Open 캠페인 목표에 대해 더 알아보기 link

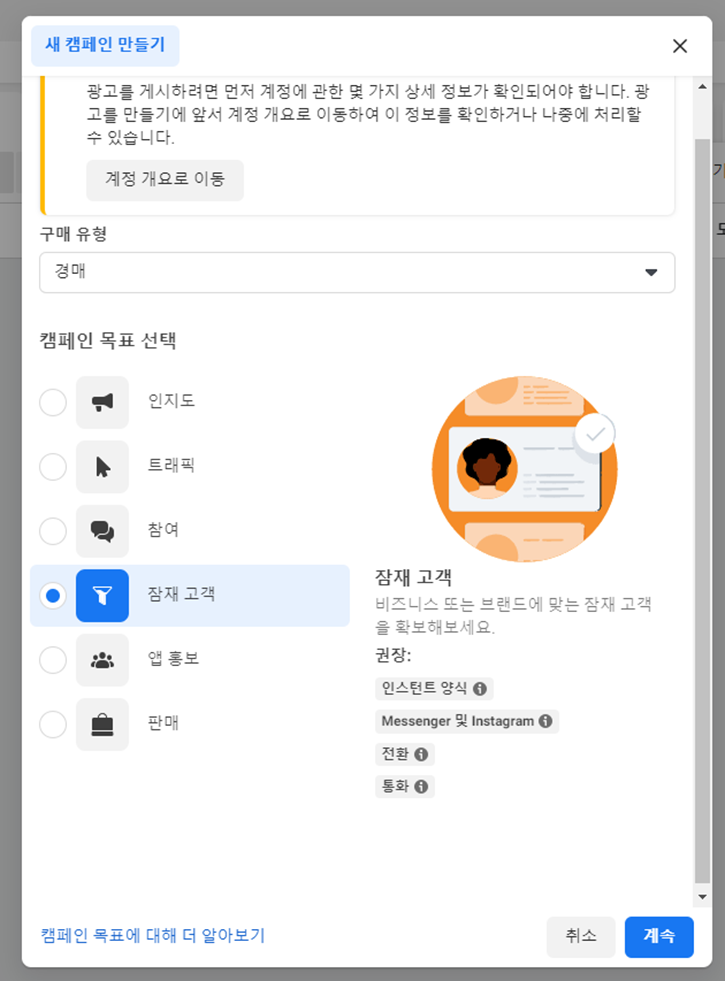point(153,935)
